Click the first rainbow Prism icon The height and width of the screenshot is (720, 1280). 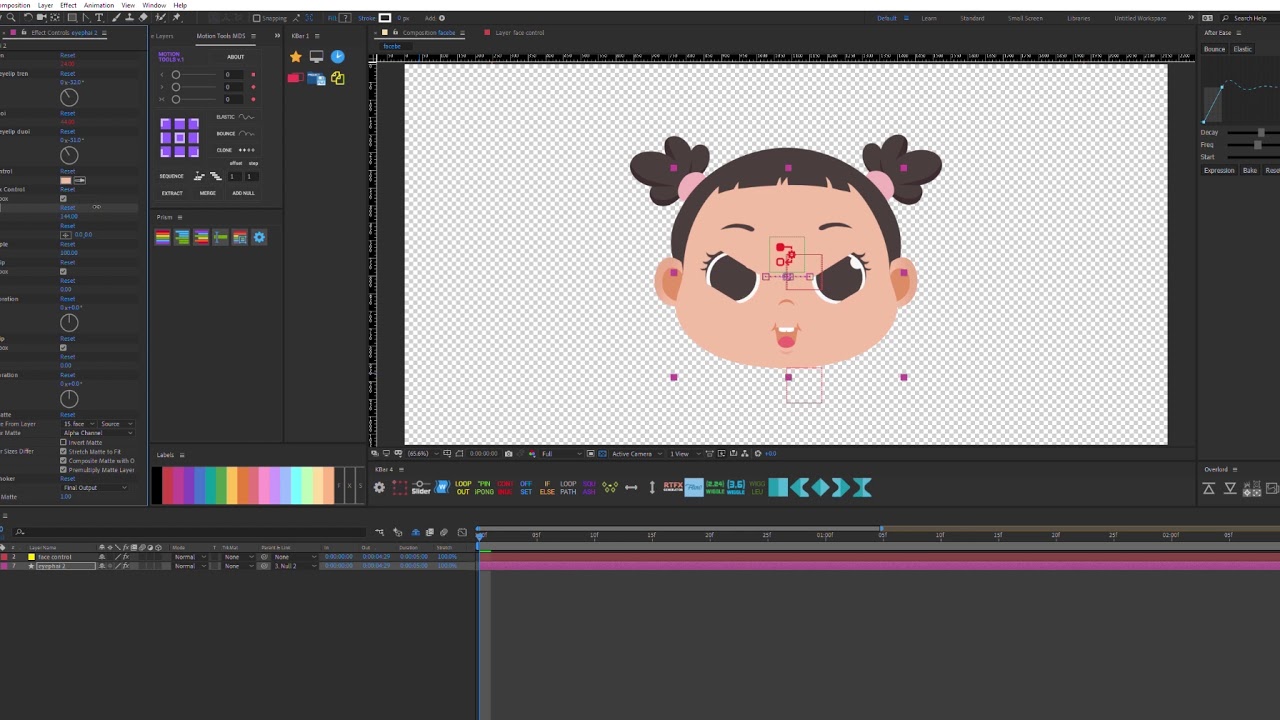point(162,237)
